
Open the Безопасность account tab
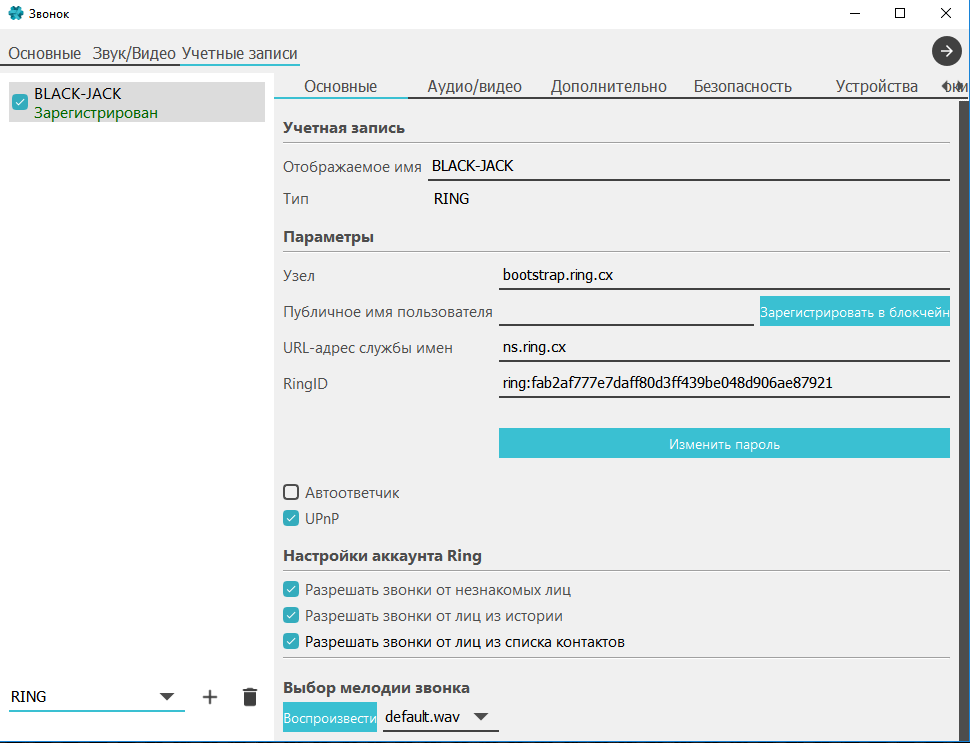pyautogui.click(x=742, y=87)
